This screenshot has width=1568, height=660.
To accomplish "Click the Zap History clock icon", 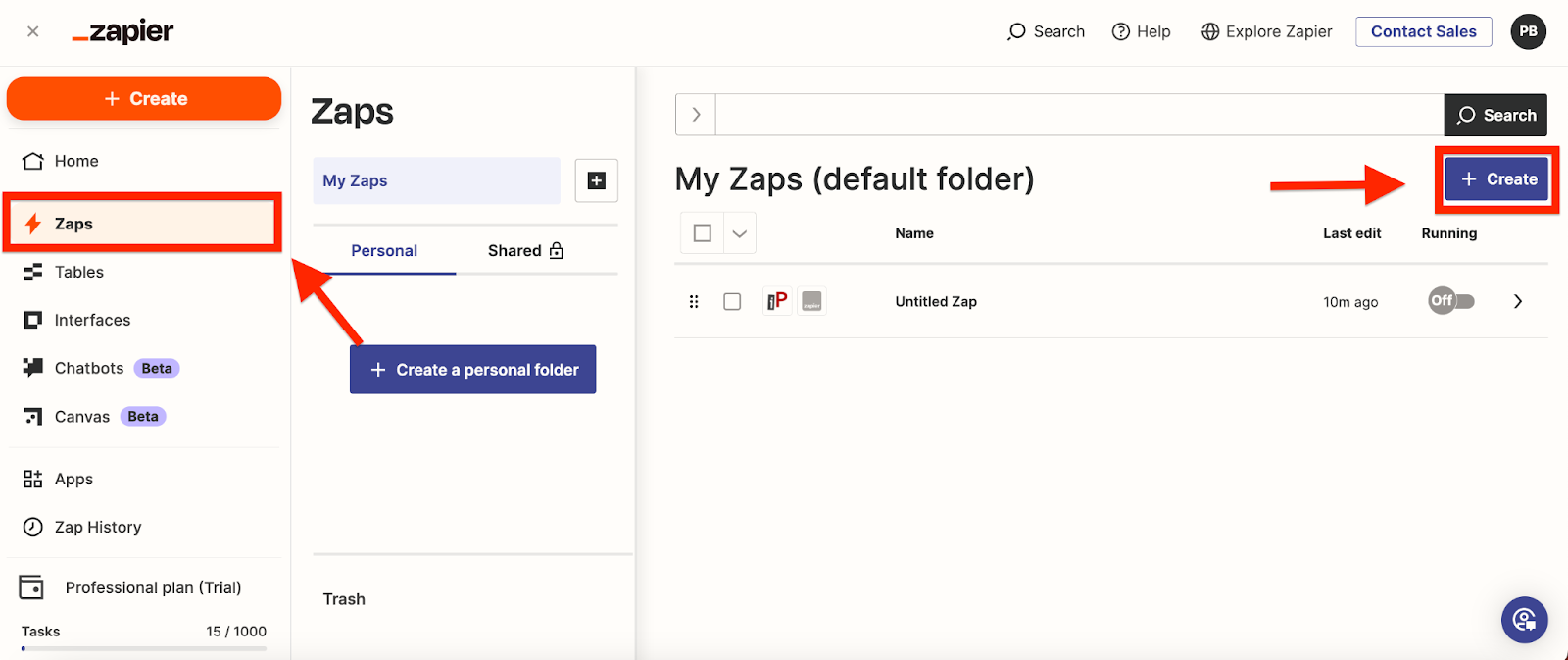I will coord(33,527).
